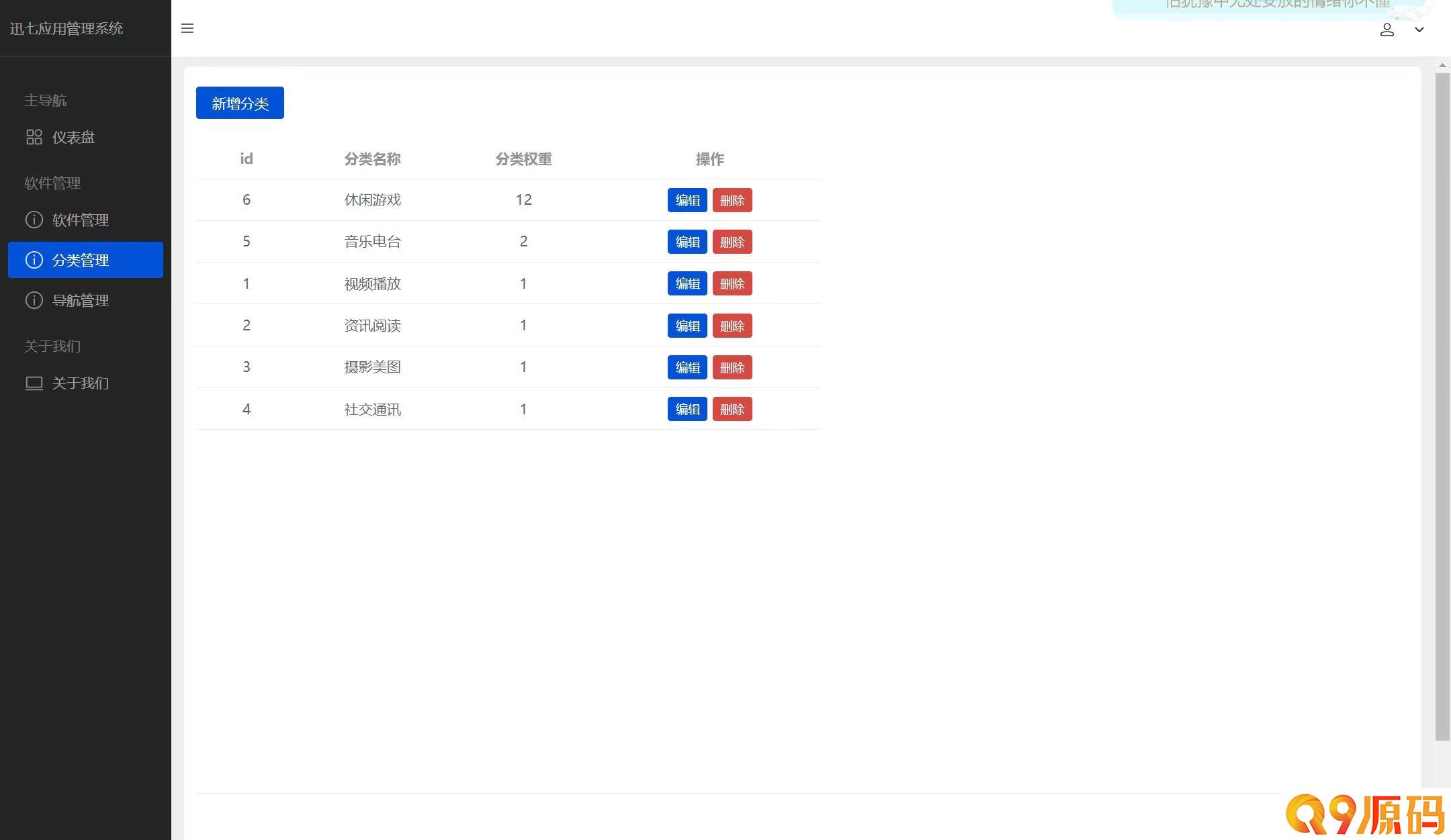Click the 分类权重 column header
Viewport: 1451px width, 840px height.
523,159
